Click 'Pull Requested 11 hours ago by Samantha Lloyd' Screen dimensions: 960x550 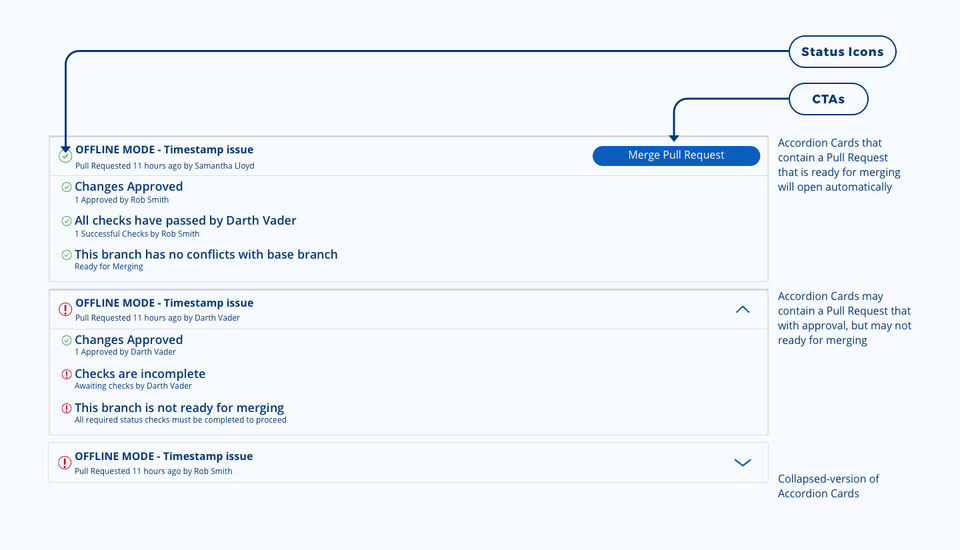164,166
